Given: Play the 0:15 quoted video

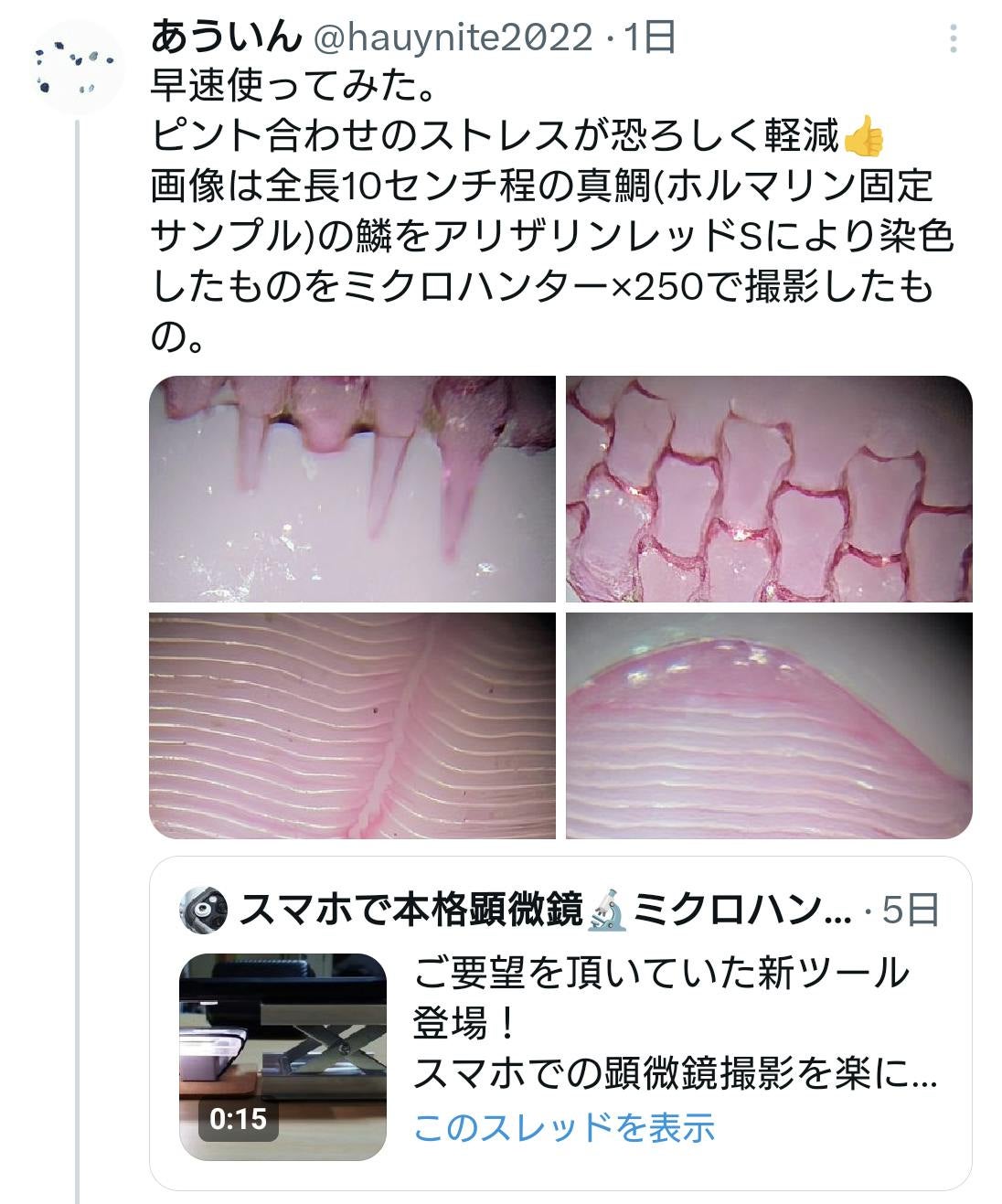Looking at the screenshot, I should [x=282, y=1057].
